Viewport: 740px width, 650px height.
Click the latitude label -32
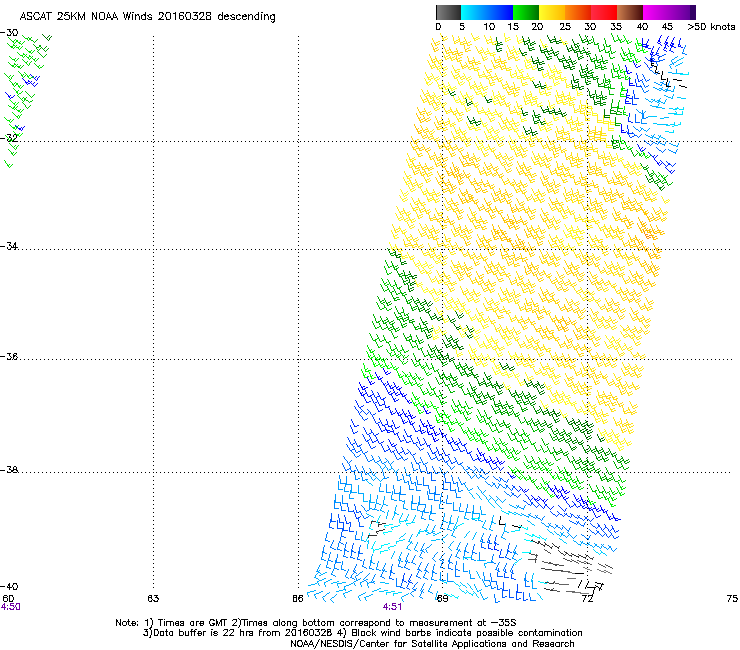tap(9, 138)
